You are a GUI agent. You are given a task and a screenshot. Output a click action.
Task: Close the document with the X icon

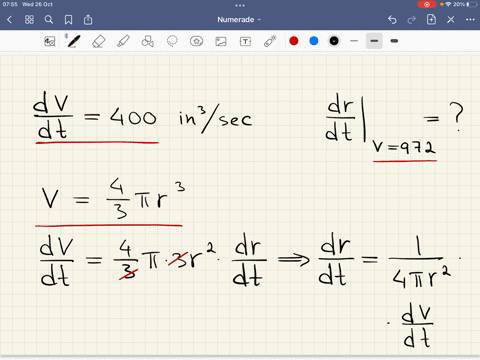451,20
